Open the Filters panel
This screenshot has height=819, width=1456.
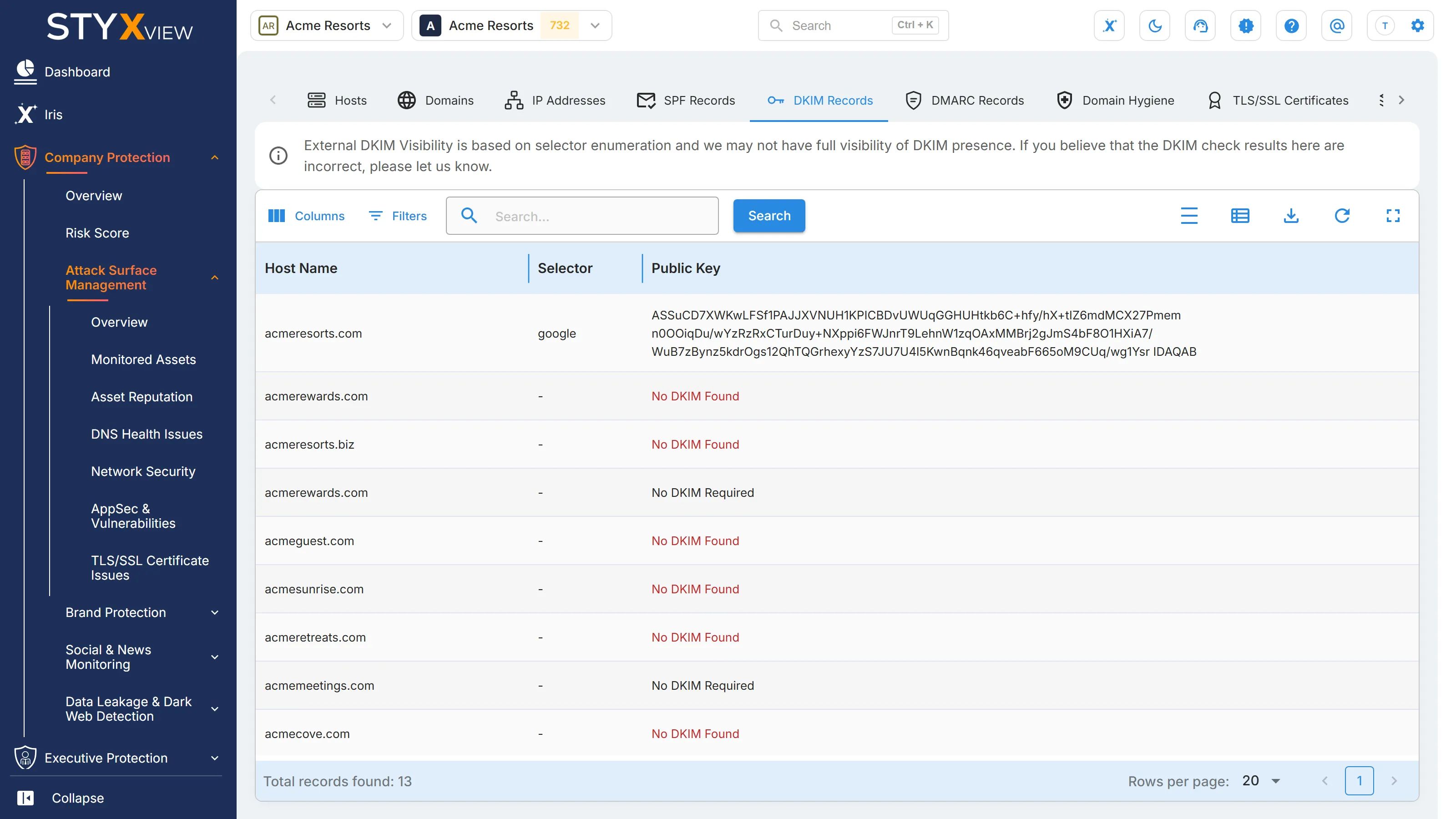tap(398, 216)
